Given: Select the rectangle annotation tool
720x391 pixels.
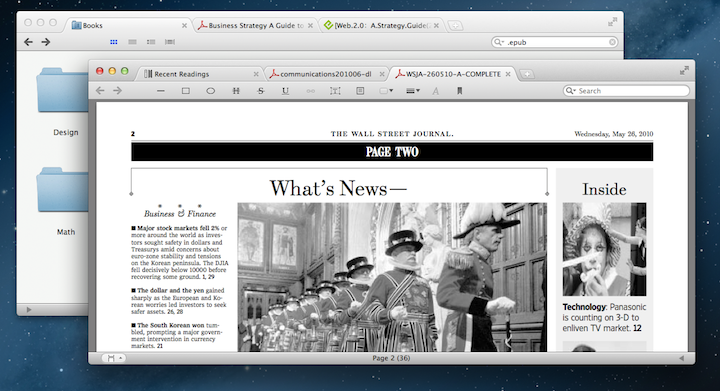Looking at the screenshot, I should tap(186, 91).
